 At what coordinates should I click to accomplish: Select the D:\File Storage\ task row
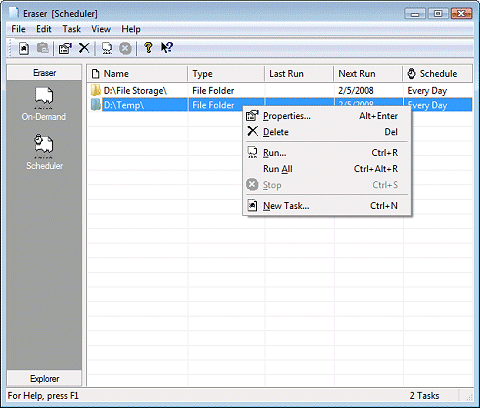click(x=280, y=90)
